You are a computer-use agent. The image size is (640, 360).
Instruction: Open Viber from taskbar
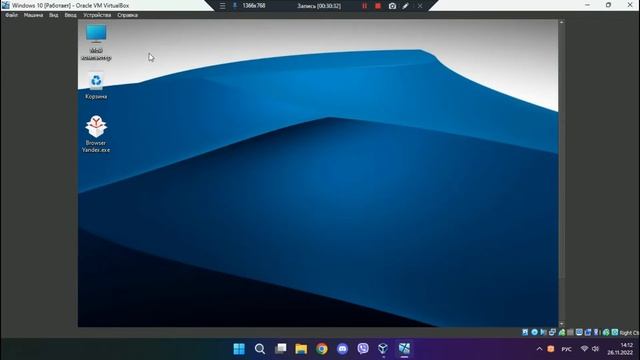click(363, 349)
